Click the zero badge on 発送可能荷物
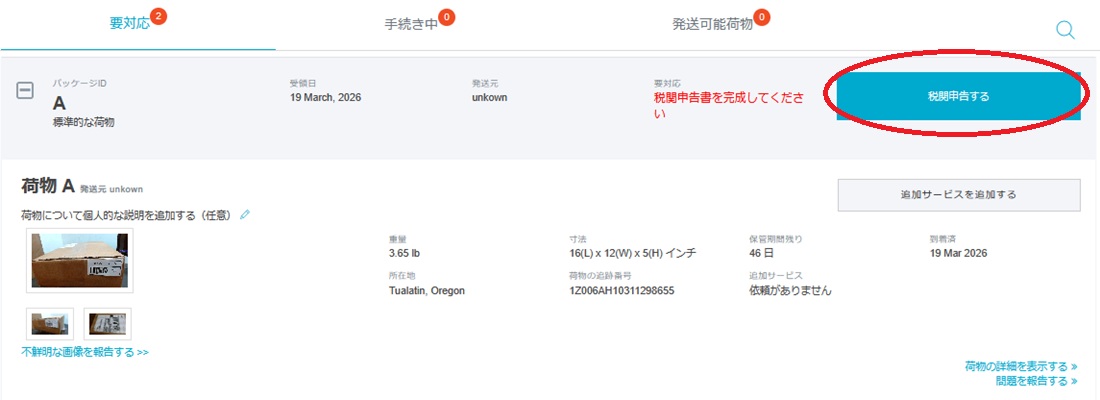The width and height of the screenshot is (1100, 400). [762, 16]
